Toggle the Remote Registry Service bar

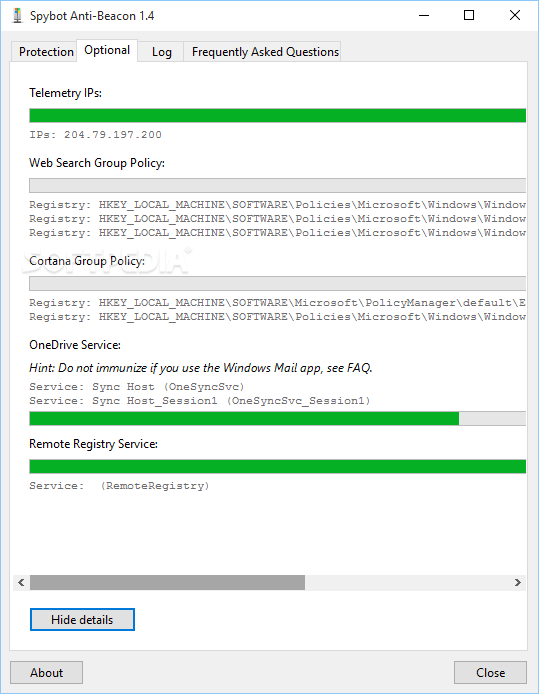(277, 467)
